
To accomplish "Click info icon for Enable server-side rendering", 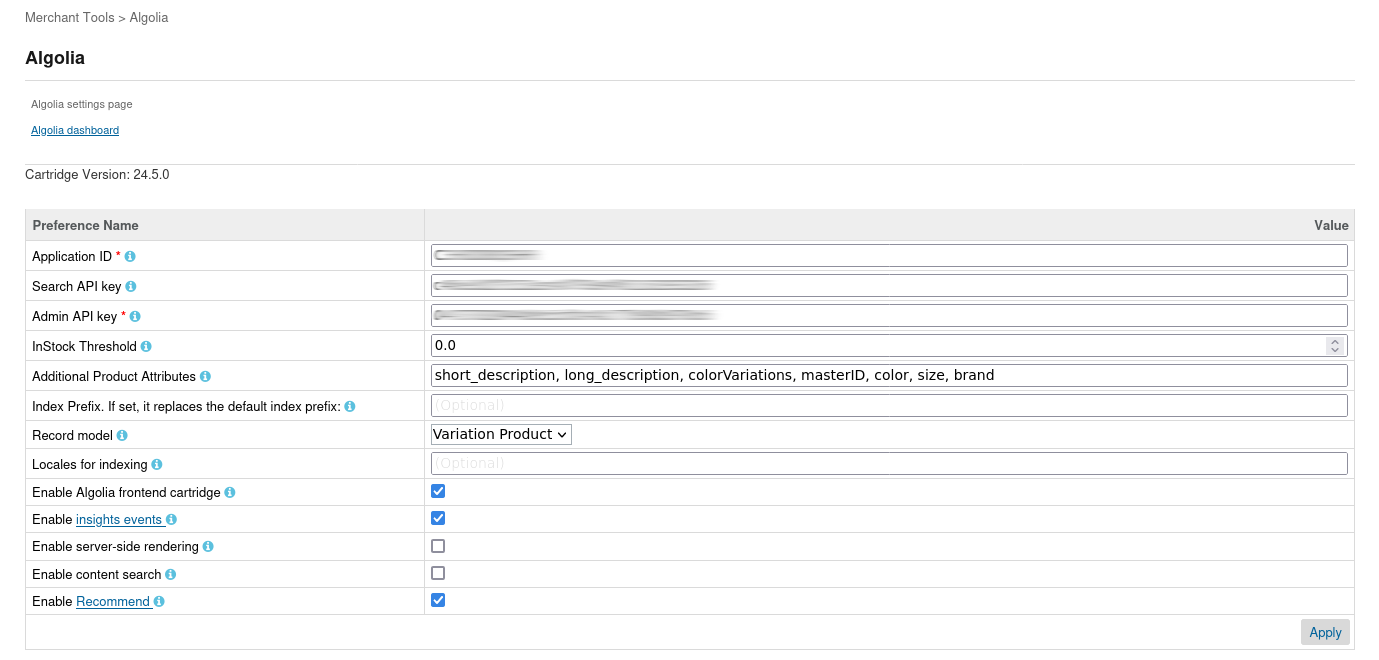I will pyautogui.click(x=208, y=547).
